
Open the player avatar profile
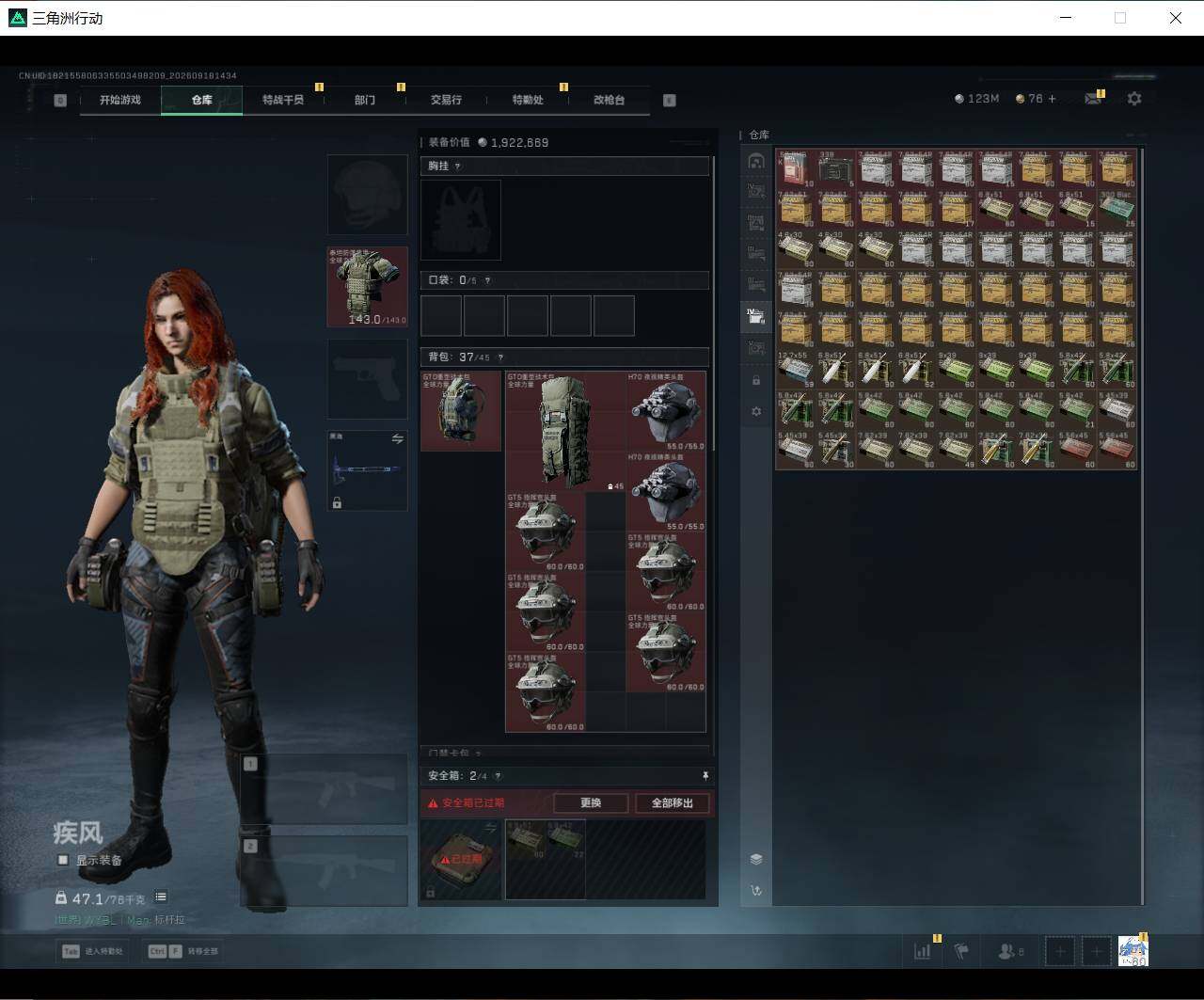tap(1133, 951)
